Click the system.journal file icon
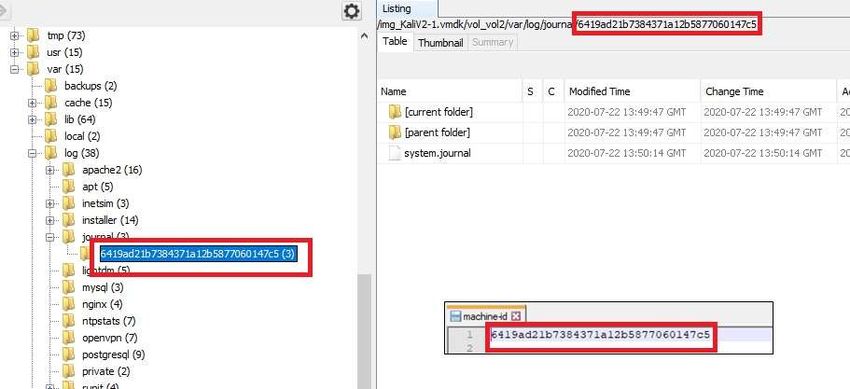The height and width of the screenshot is (389, 850). tap(395, 153)
